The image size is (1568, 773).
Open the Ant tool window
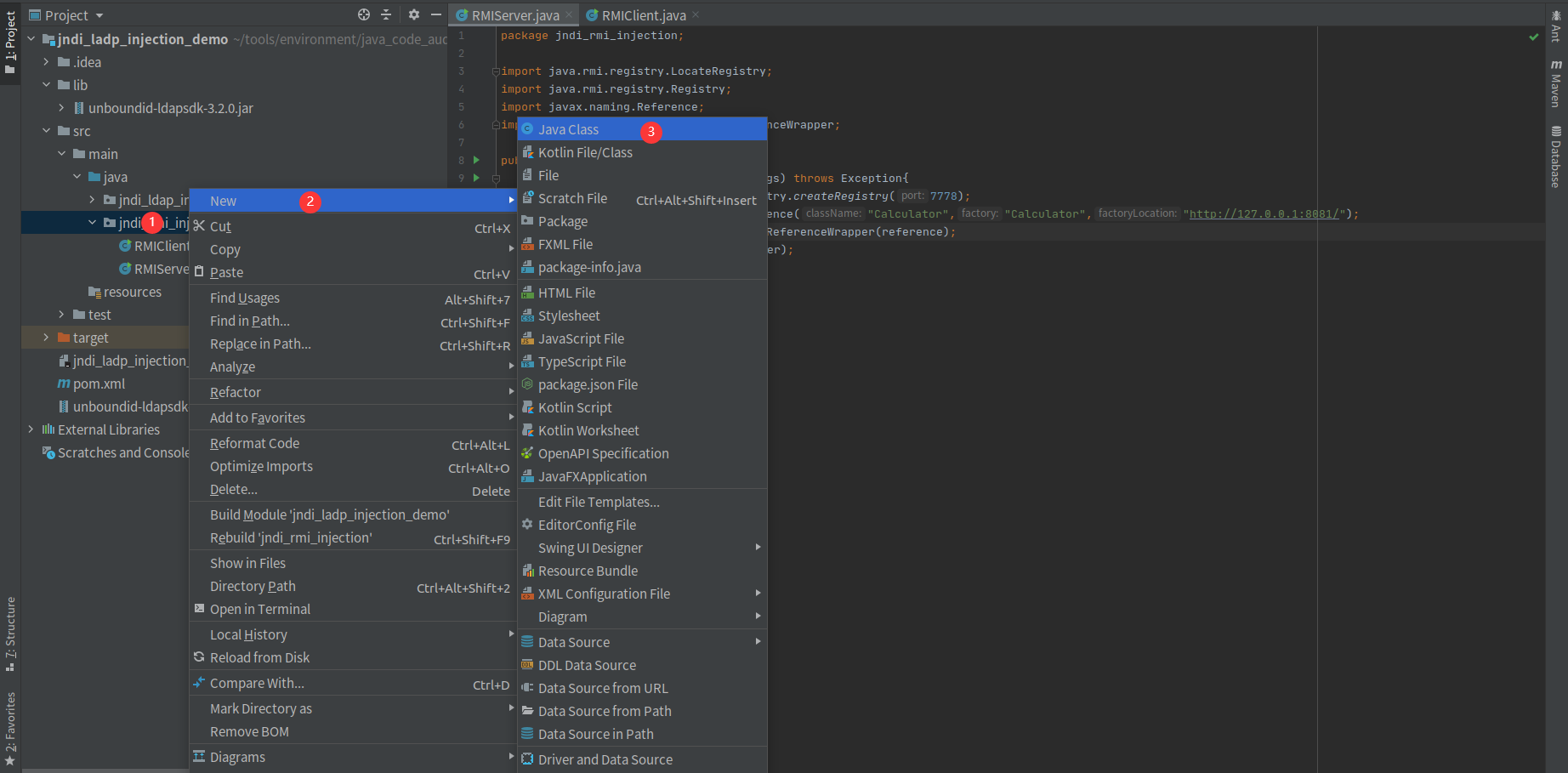tap(1556, 26)
